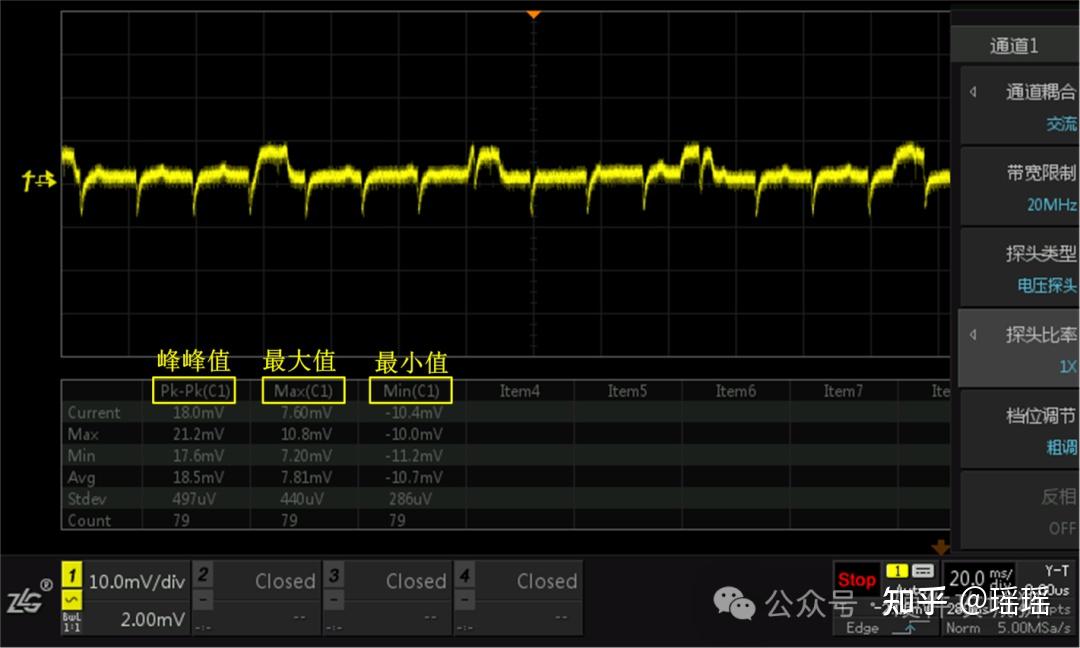Click channel 2 coupling dash icon

202,600
